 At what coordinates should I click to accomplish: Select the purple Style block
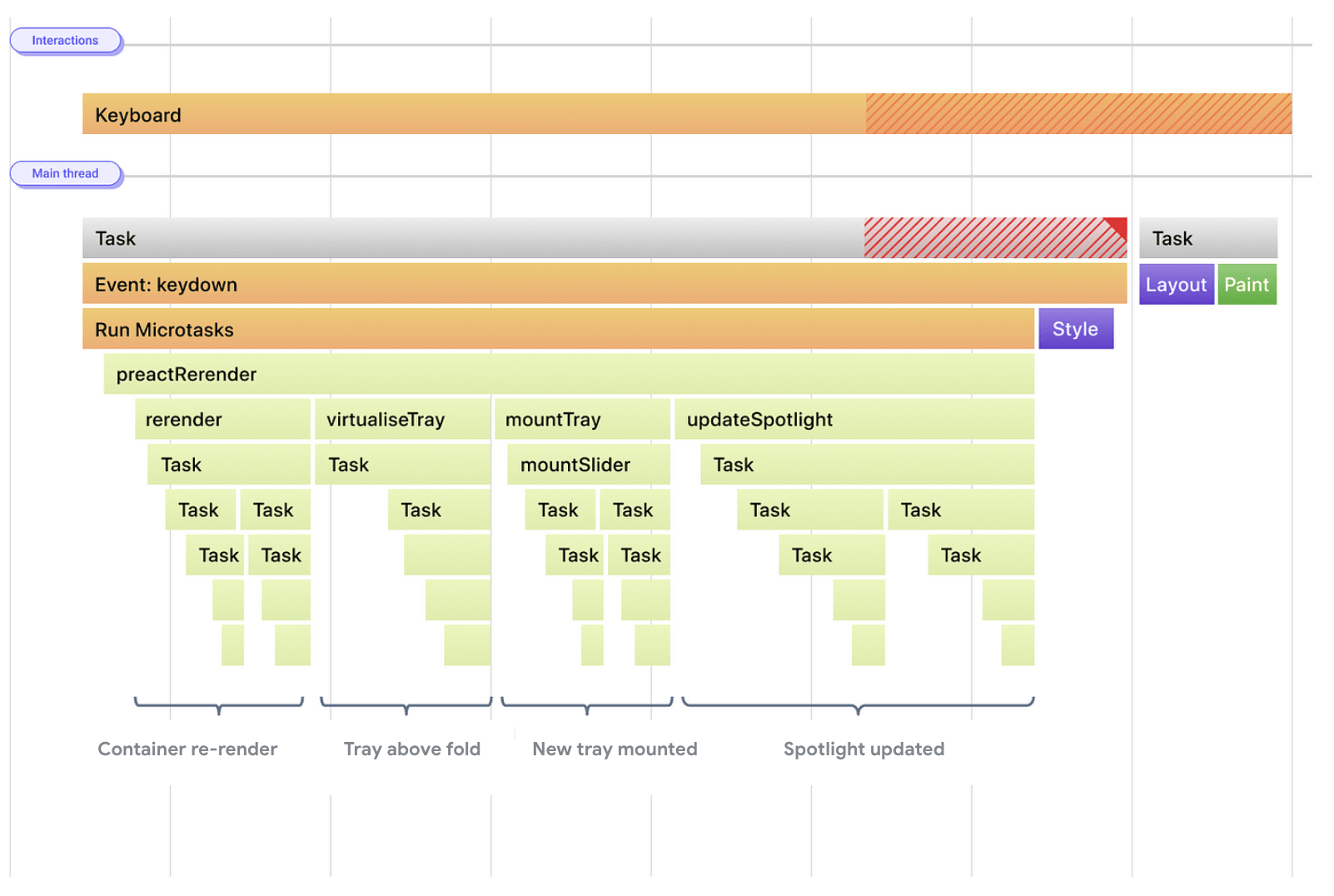pos(1075,328)
